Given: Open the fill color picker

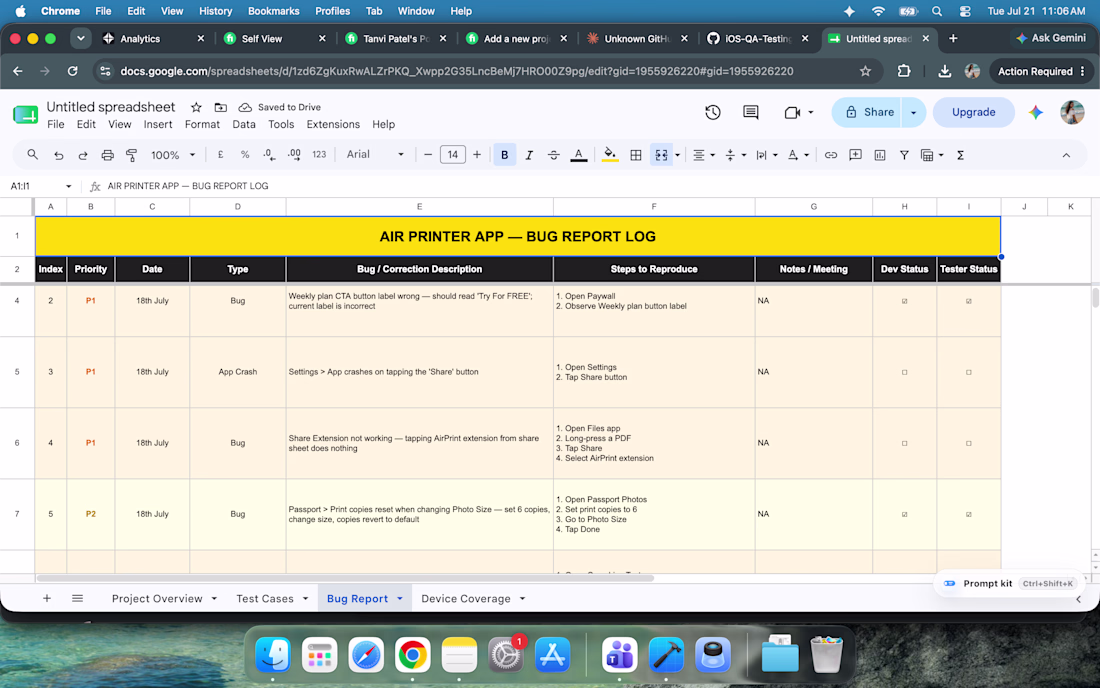Looking at the screenshot, I should [x=610, y=155].
